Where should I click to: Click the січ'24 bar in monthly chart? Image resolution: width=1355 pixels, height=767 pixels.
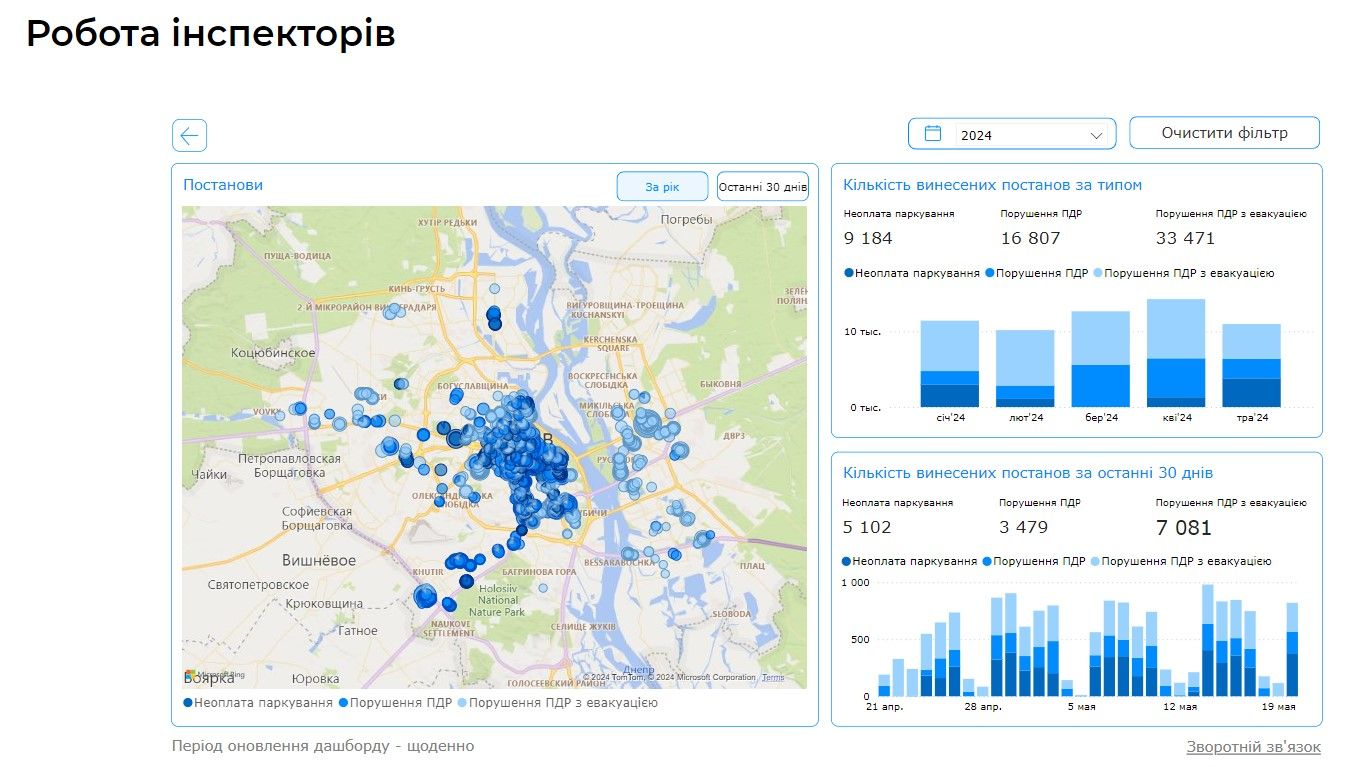point(949,365)
